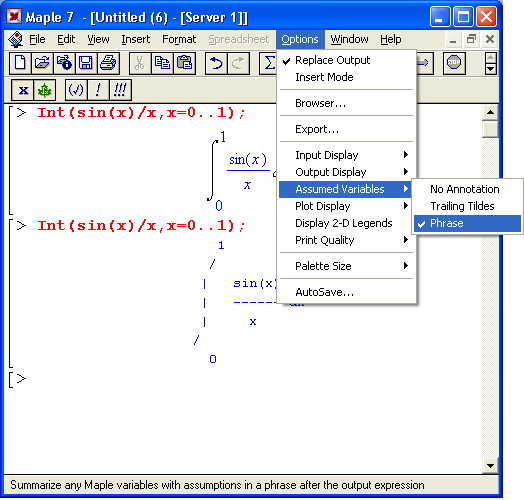Toggle math input with the x icon
This screenshot has width=524, height=500.
click(x=23, y=90)
